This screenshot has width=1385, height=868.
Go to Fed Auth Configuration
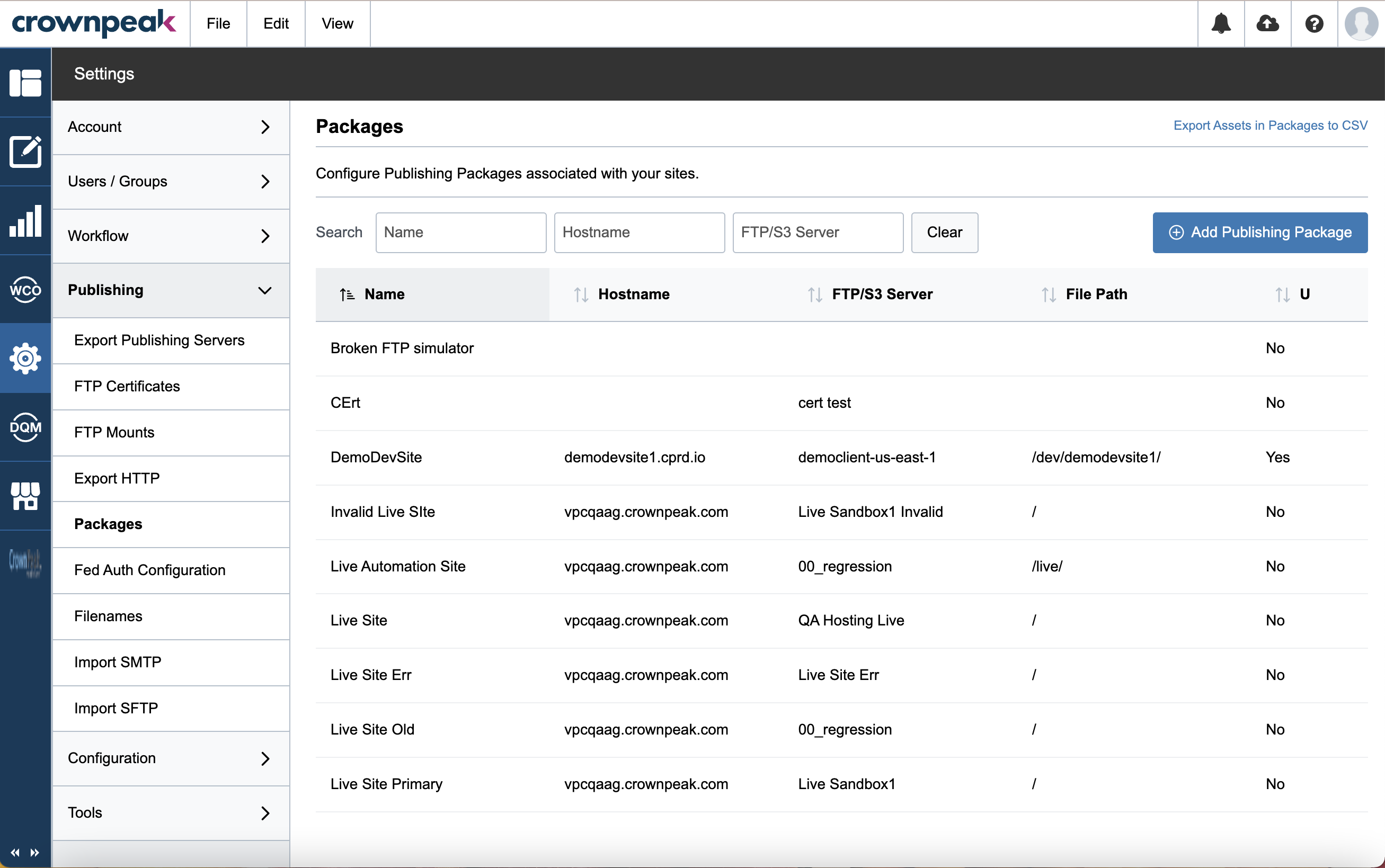[171, 570]
